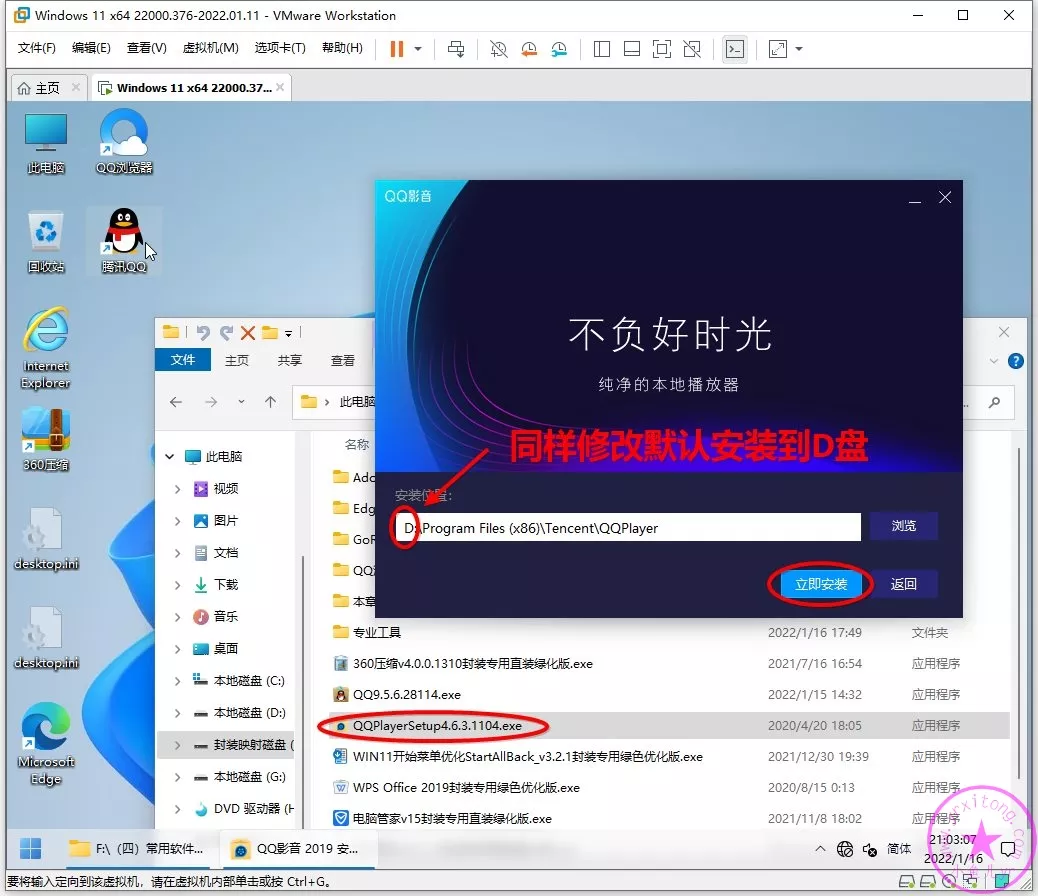The width and height of the screenshot is (1038, 896).
Task: Open the 腾讯QQ penguin desktop icon
Action: [x=124, y=240]
